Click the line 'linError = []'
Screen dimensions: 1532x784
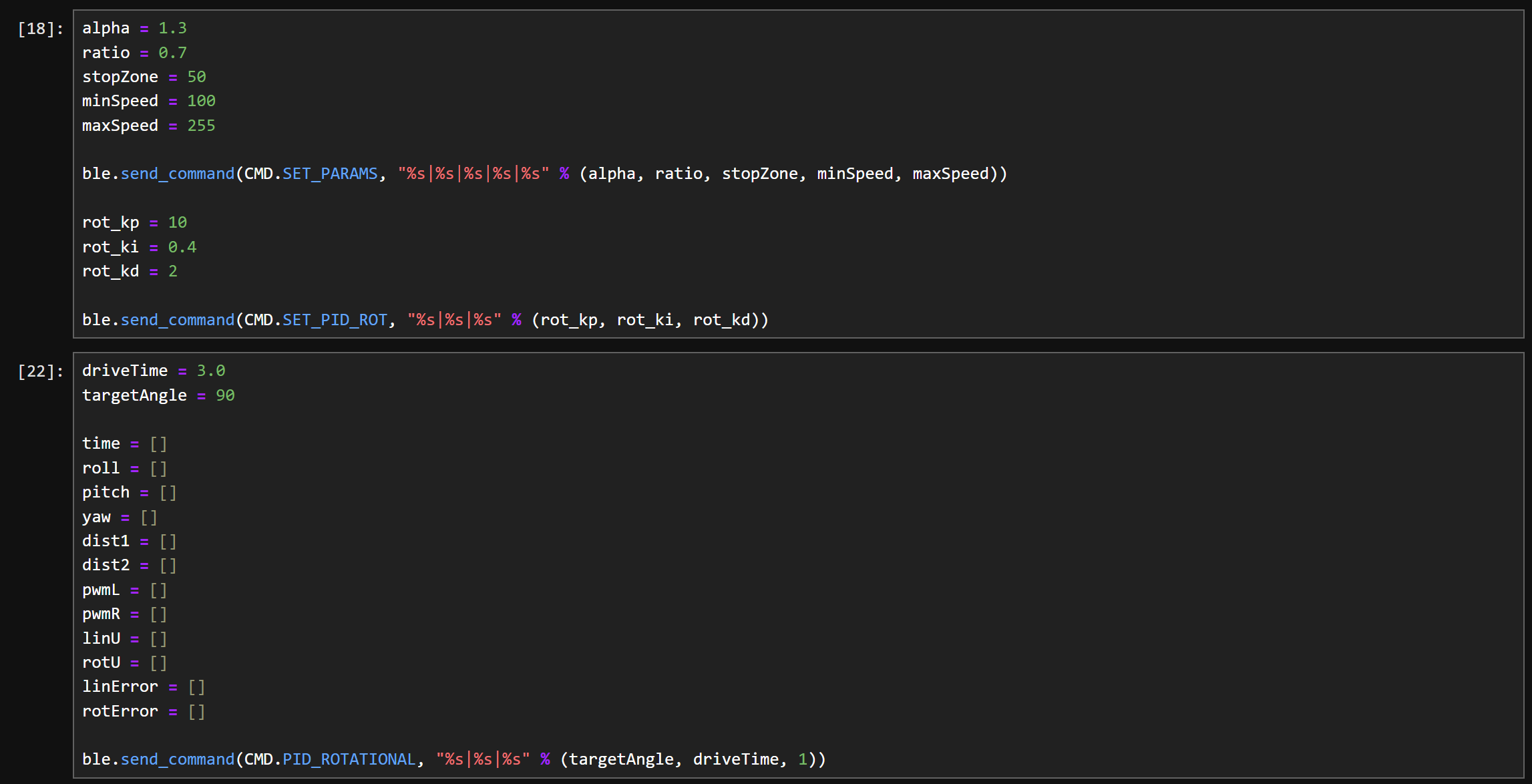coord(144,687)
